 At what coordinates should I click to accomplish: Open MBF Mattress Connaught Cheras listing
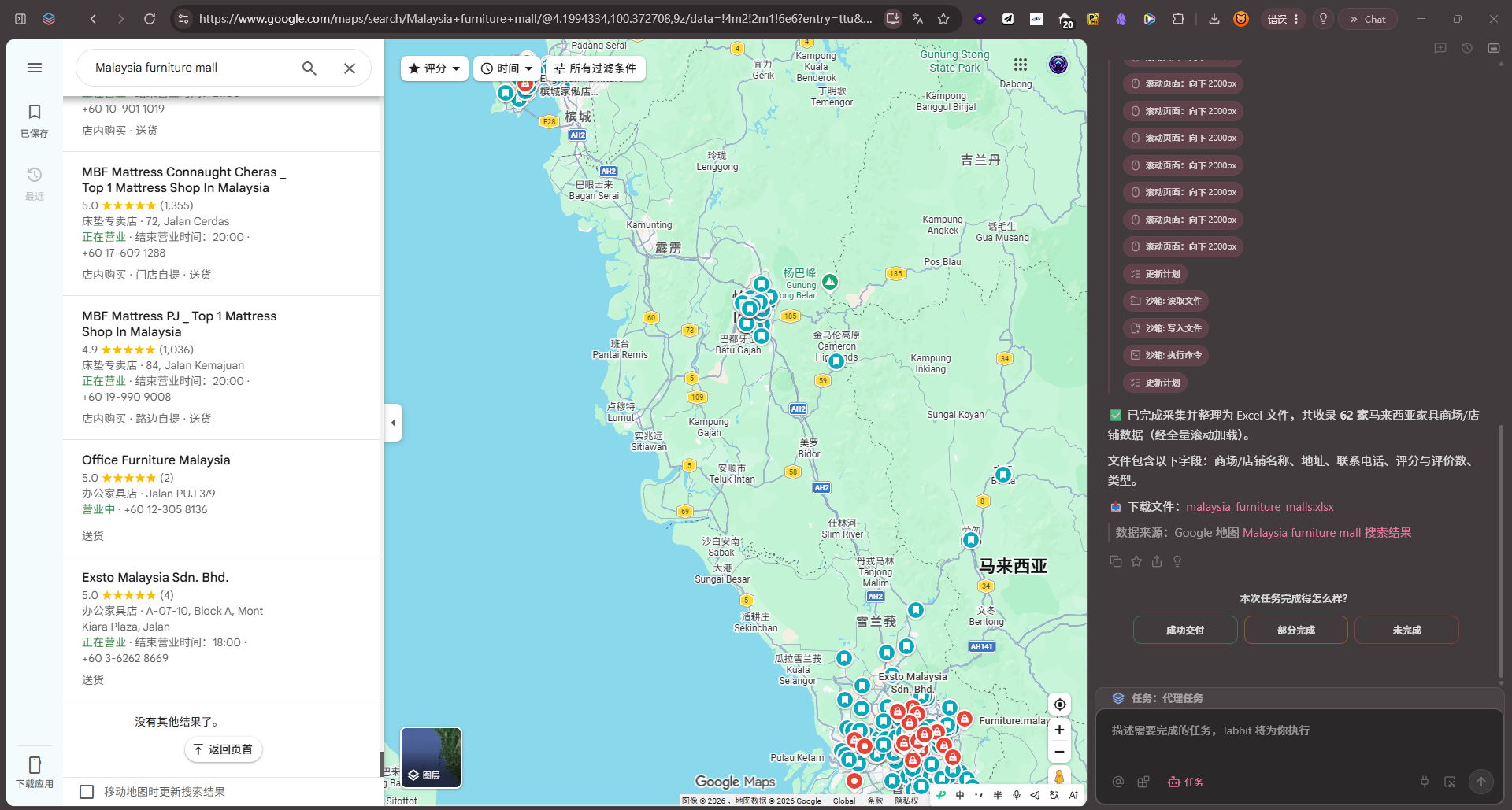pyautogui.click(x=183, y=179)
